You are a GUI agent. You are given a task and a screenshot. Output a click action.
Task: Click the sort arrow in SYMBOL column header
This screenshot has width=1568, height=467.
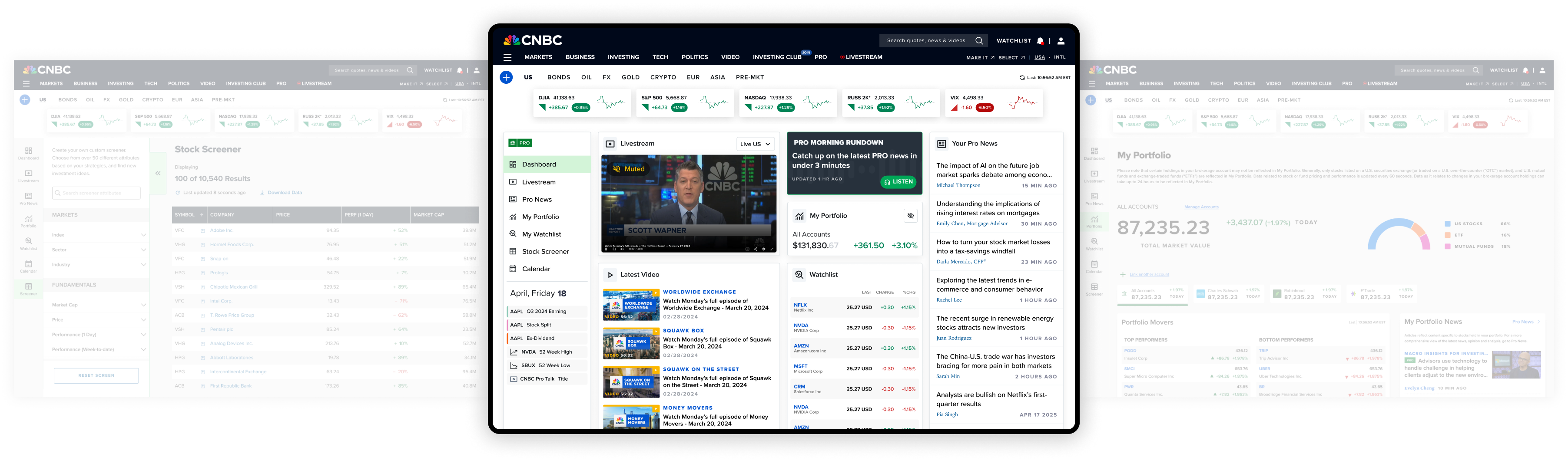(202, 215)
